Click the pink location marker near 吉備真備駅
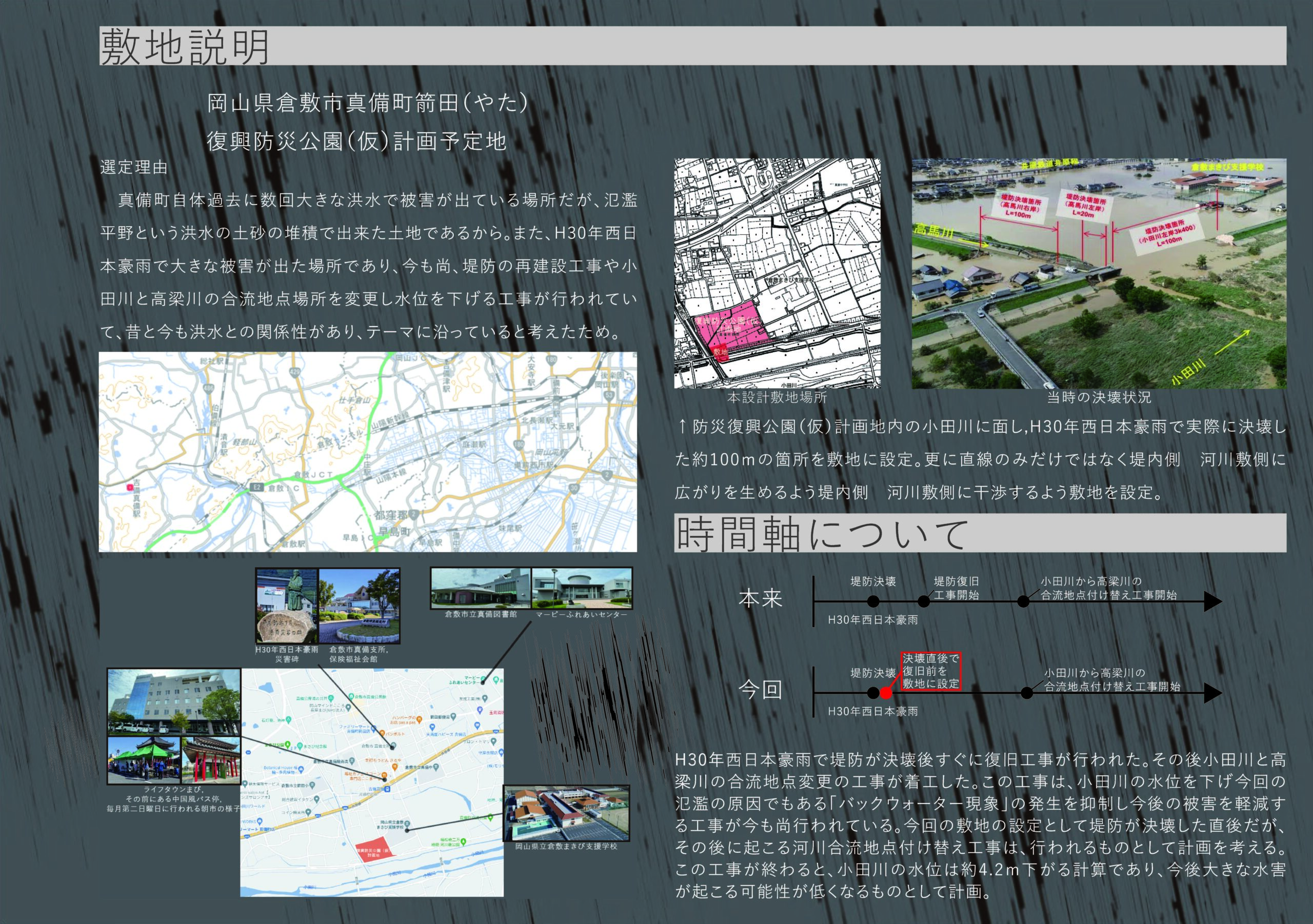The width and height of the screenshot is (1313, 924). (130, 487)
